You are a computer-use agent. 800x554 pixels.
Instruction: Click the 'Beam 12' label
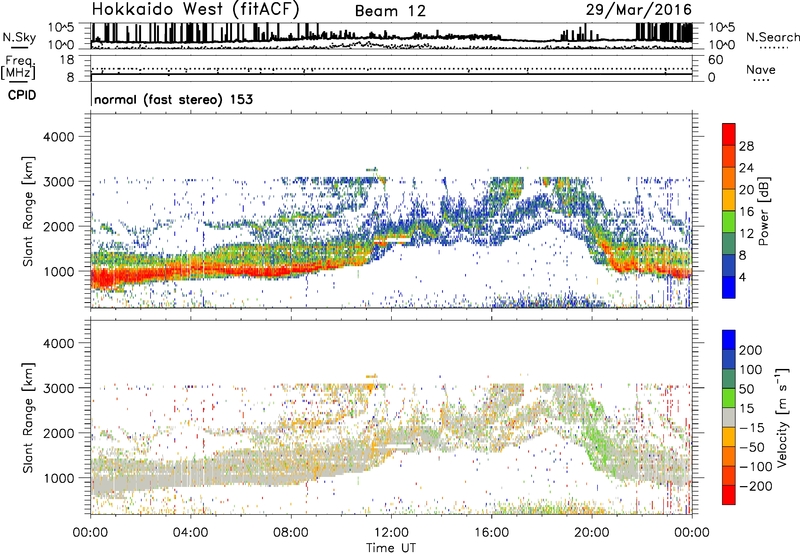tap(390, 11)
